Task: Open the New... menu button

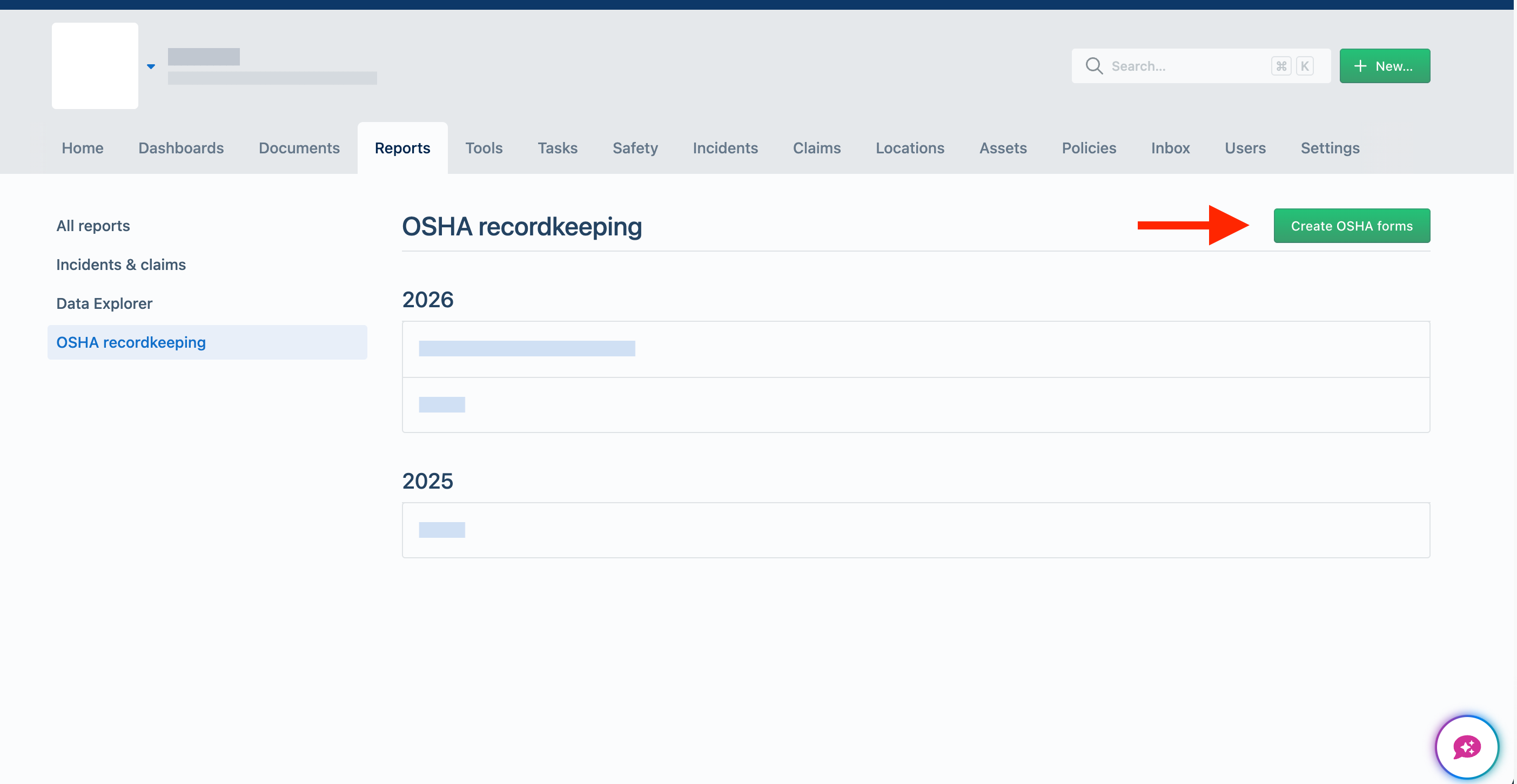Action: [1385, 66]
